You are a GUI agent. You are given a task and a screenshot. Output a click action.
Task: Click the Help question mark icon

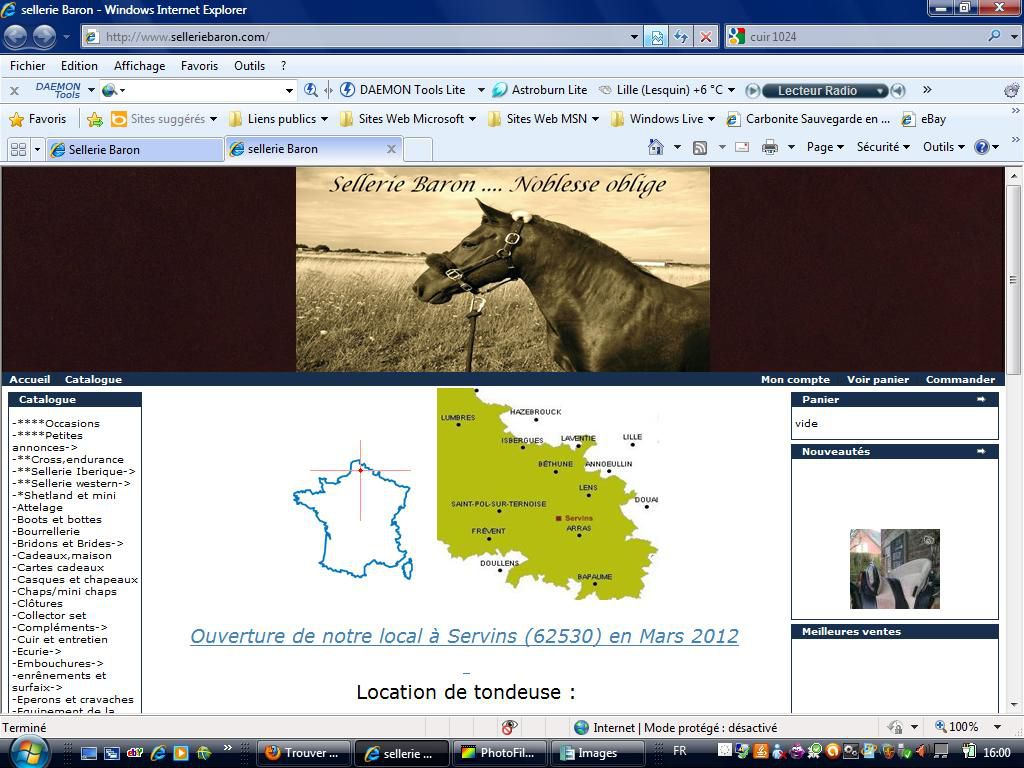click(981, 147)
